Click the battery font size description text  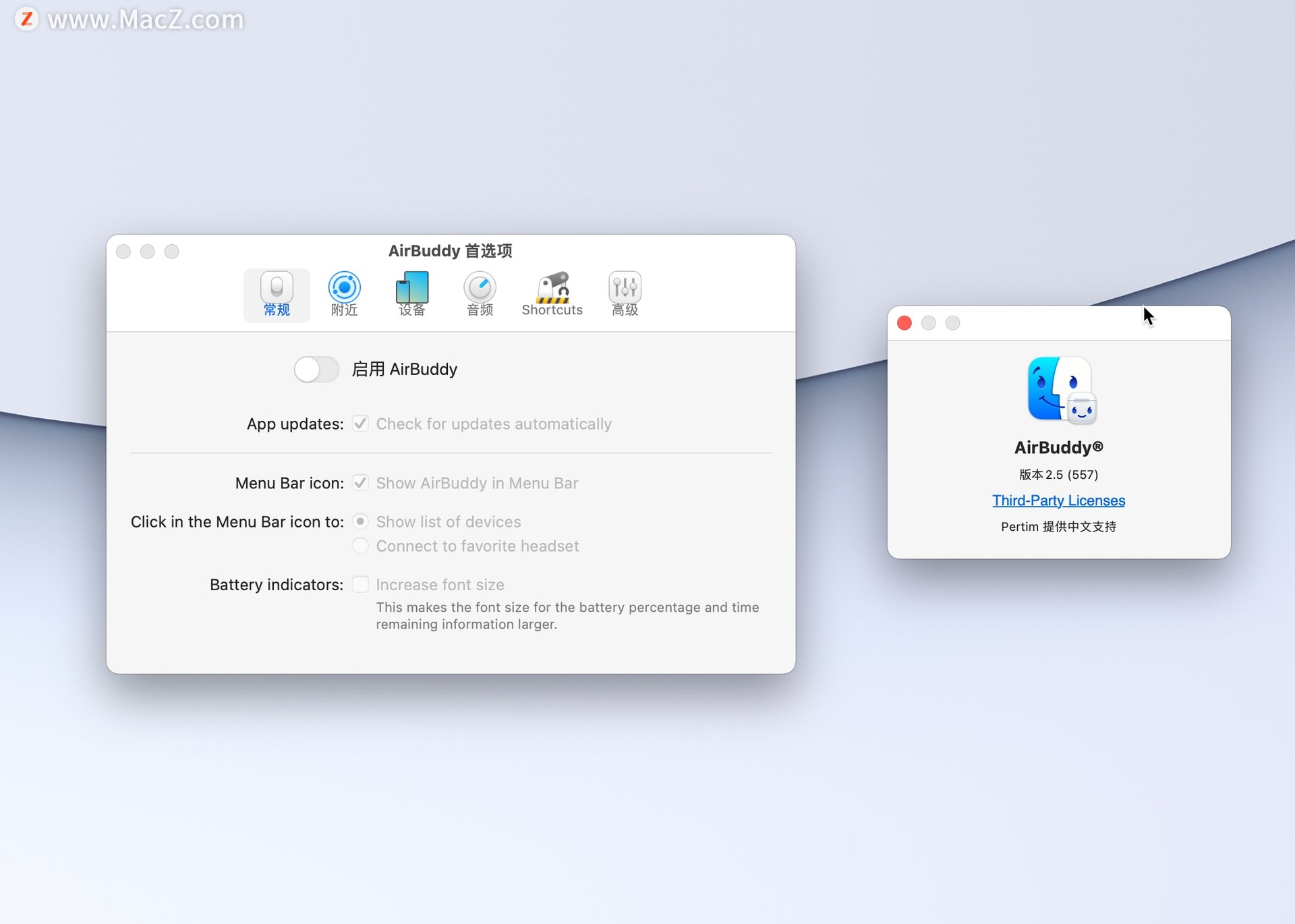[567, 616]
